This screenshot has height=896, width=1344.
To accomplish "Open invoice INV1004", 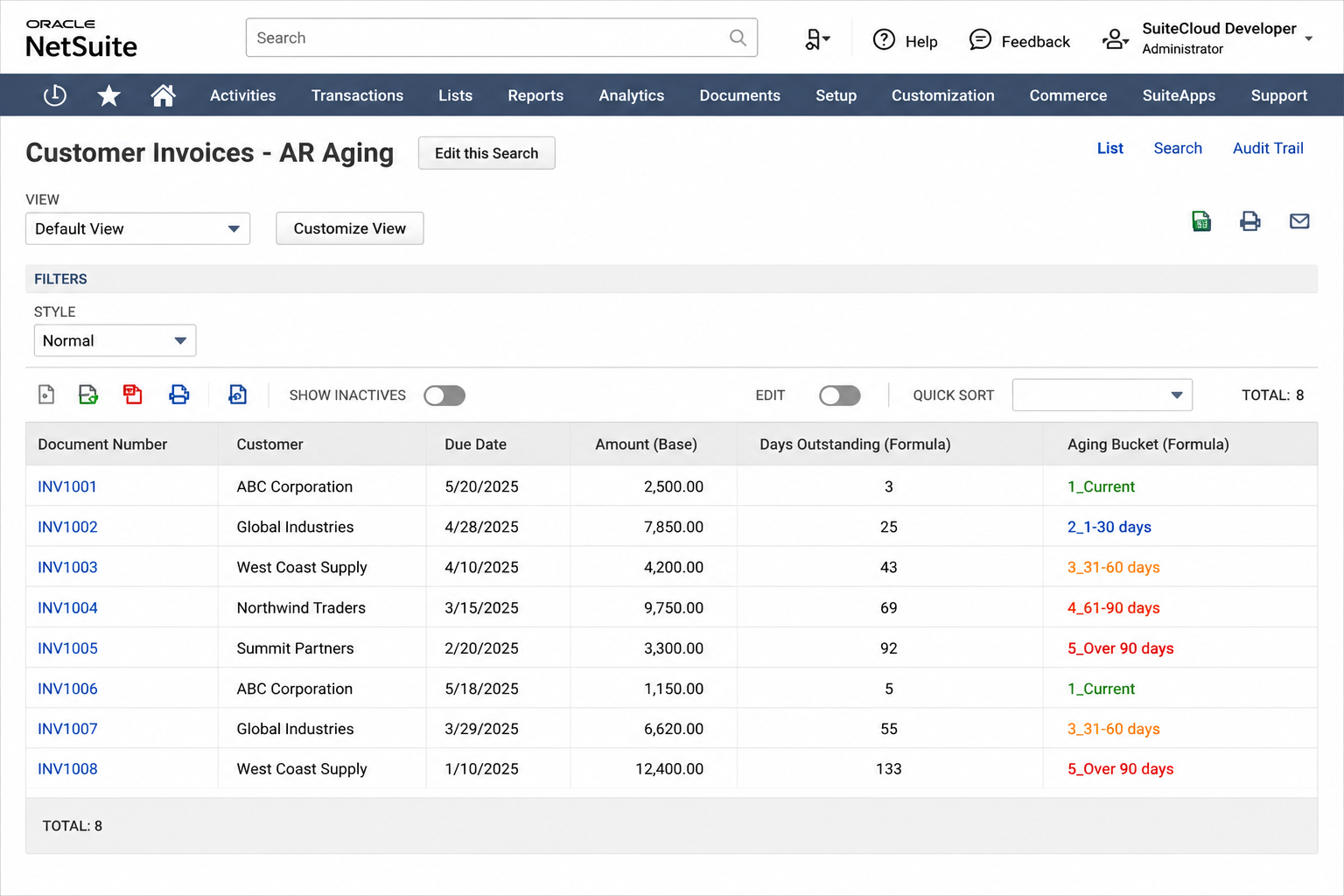I will tap(67, 607).
